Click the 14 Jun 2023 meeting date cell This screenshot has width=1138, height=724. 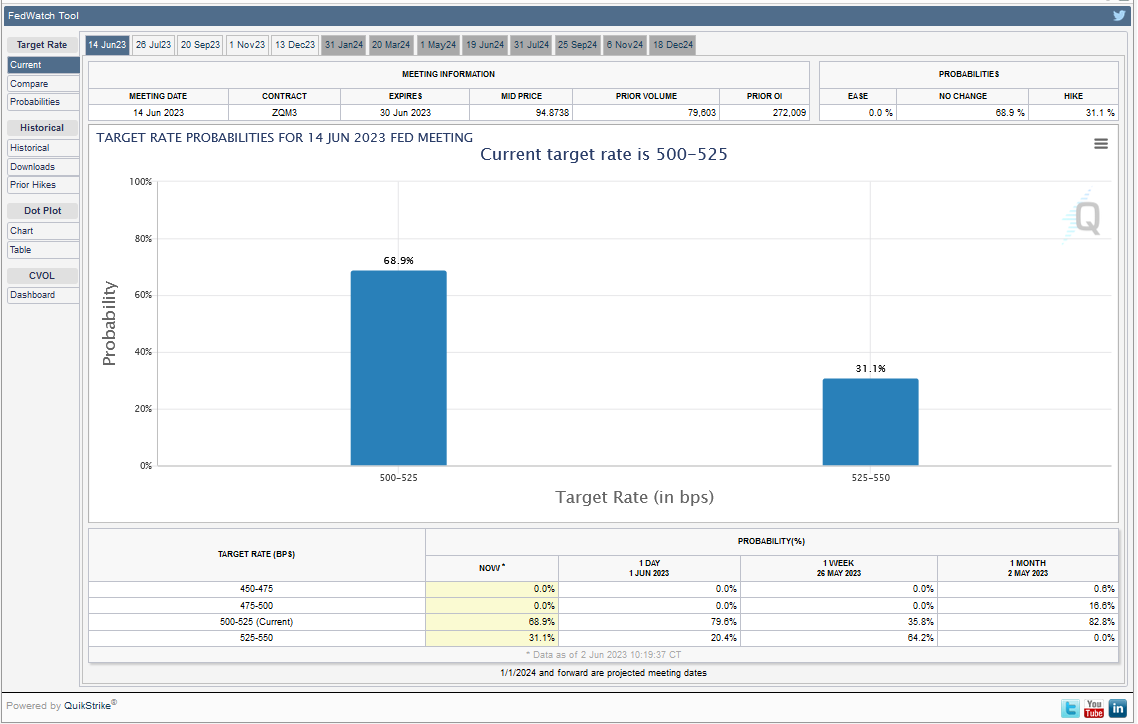coord(158,112)
